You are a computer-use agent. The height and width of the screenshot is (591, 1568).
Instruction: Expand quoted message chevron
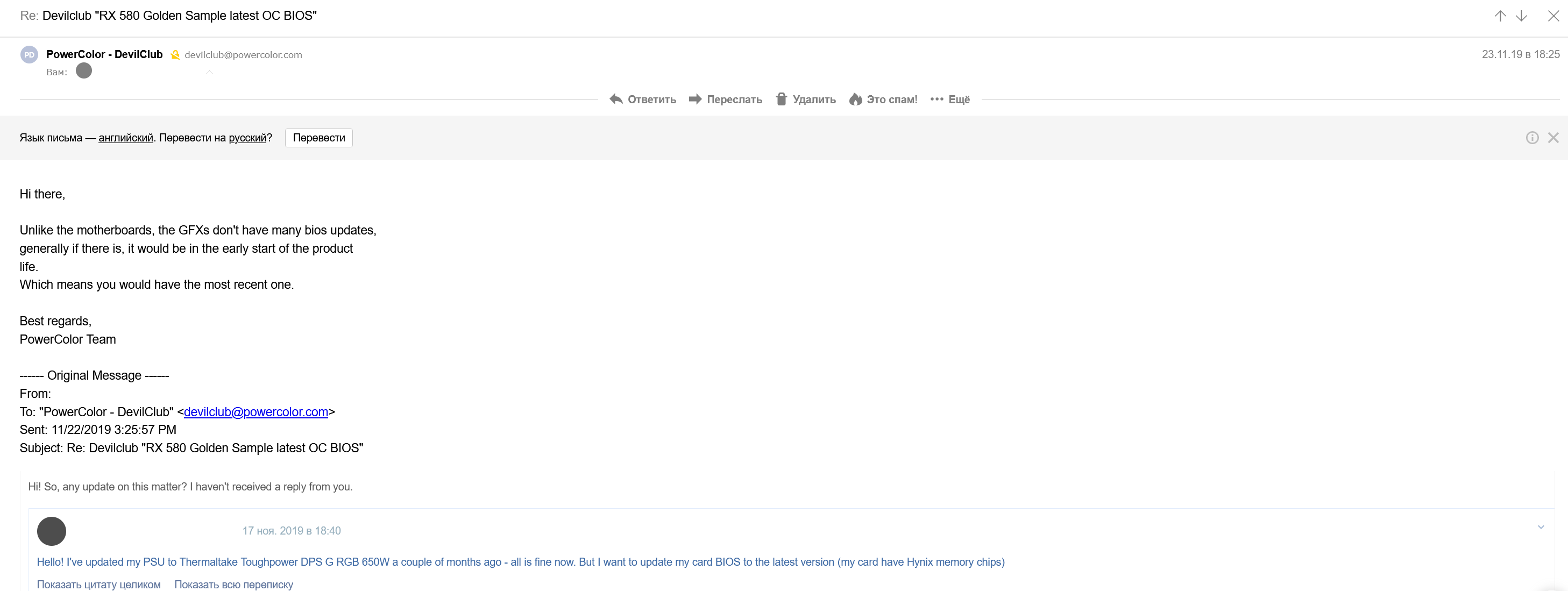[x=1541, y=527]
